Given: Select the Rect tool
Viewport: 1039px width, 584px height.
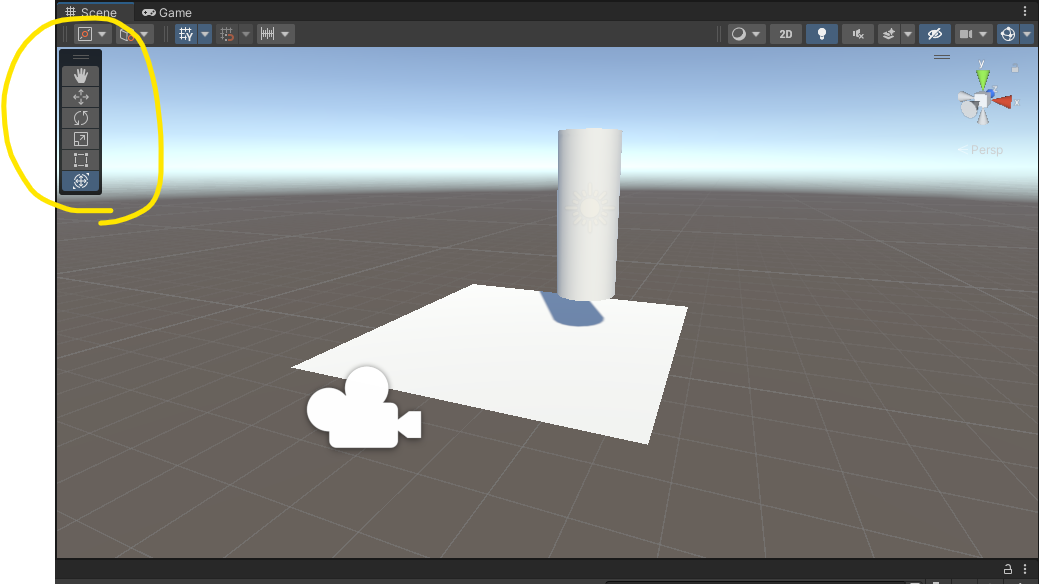Looking at the screenshot, I should [x=81, y=160].
